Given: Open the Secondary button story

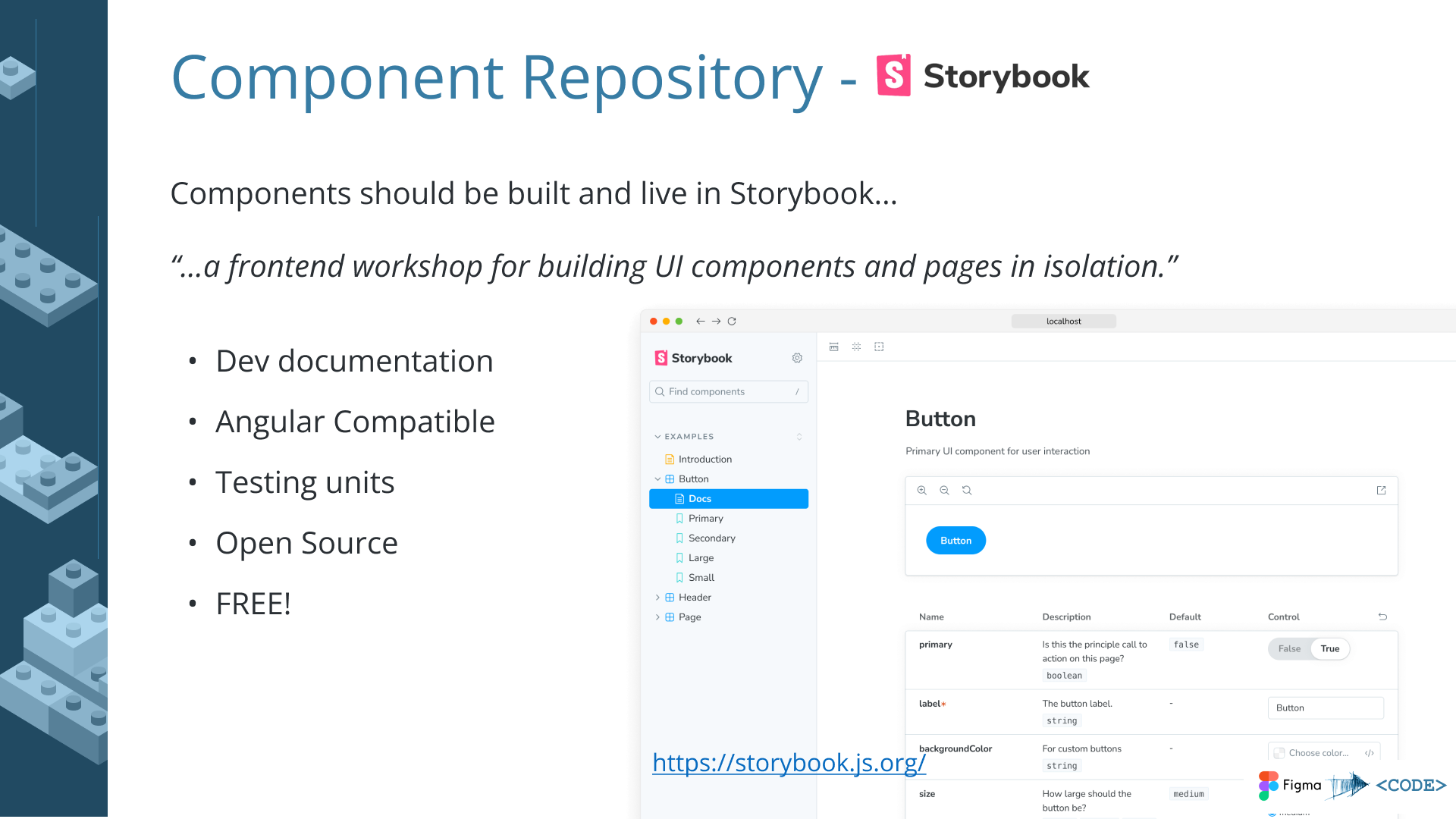Looking at the screenshot, I should [711, 538].
